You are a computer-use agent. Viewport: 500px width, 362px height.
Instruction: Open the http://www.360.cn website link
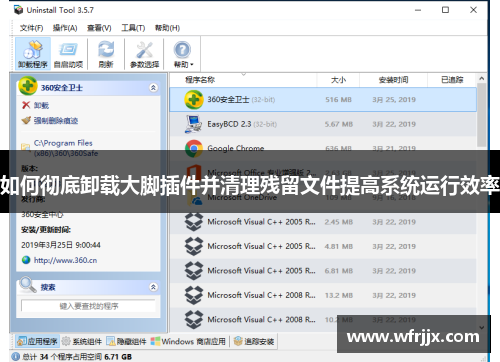65,260
